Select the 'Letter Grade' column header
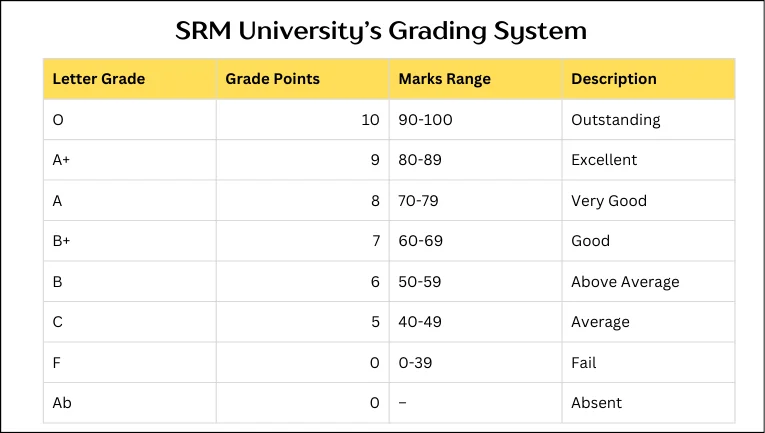 click(98, 79)
